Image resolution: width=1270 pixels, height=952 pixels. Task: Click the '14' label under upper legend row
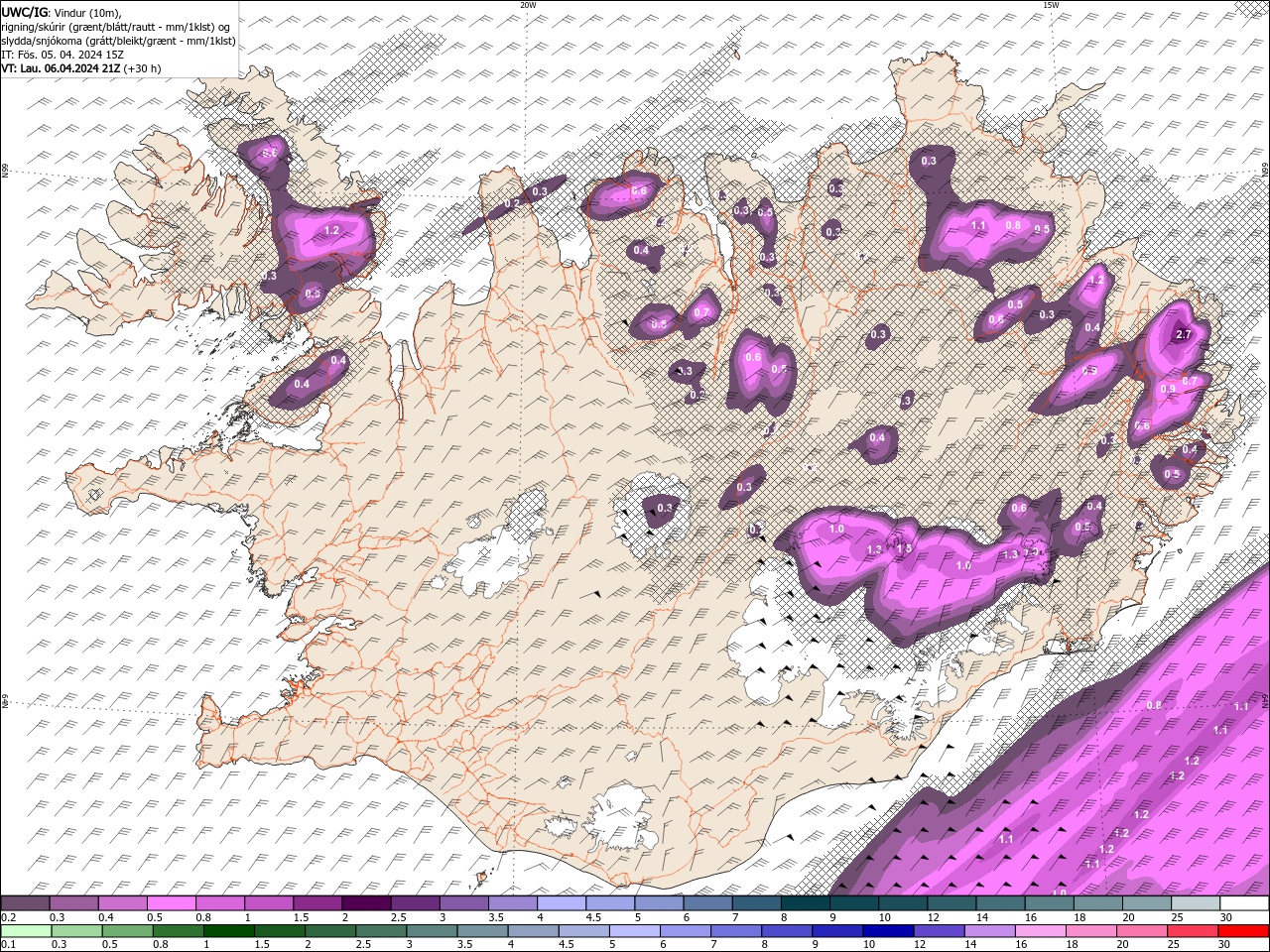tap(982, 918)
